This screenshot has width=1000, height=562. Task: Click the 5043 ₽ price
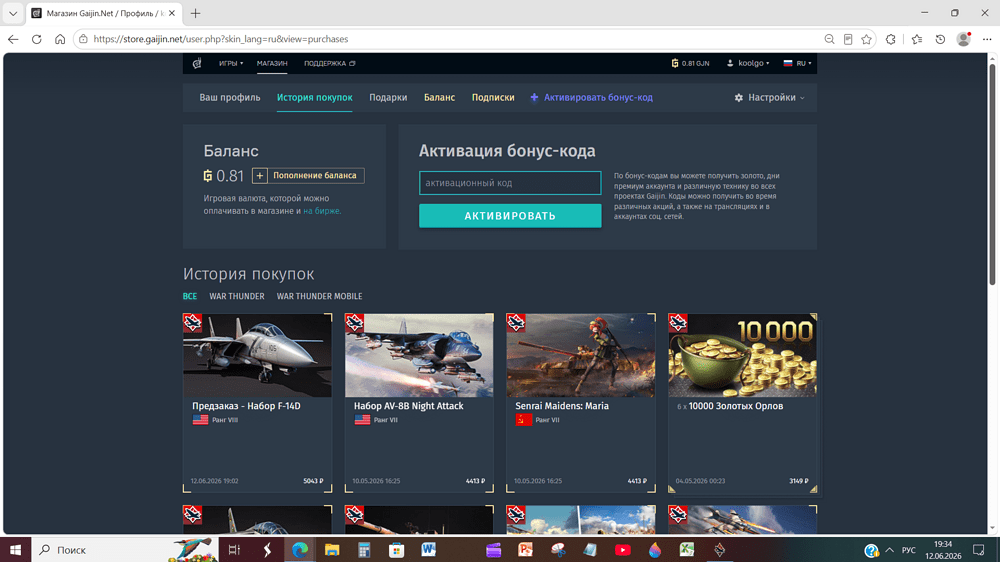(x=313, y=481)
